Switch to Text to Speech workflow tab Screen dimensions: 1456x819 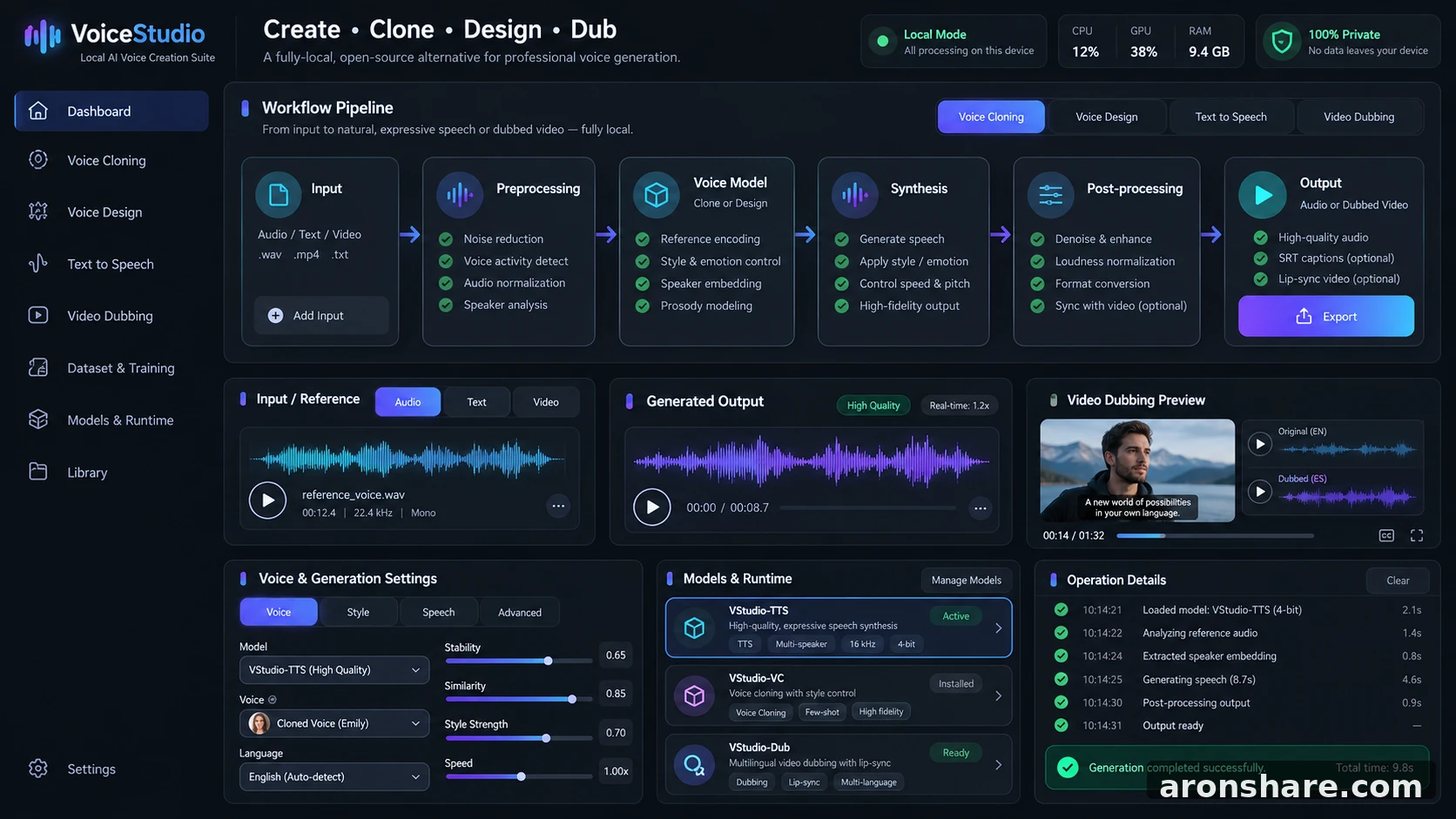pyautogui.click(x=1230, y=117)
